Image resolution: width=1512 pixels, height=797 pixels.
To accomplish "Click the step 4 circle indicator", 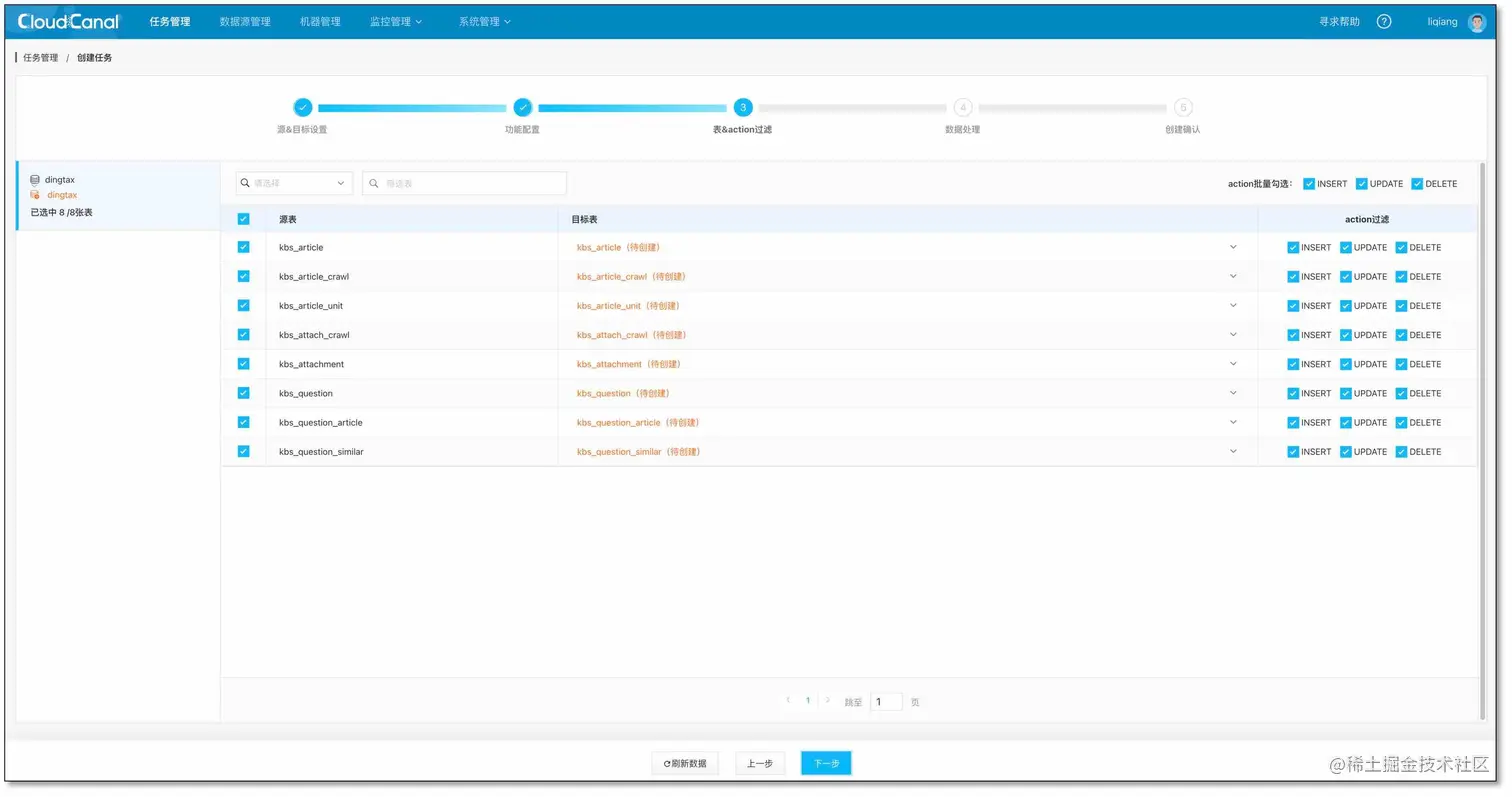I will (x=962, y=107).
